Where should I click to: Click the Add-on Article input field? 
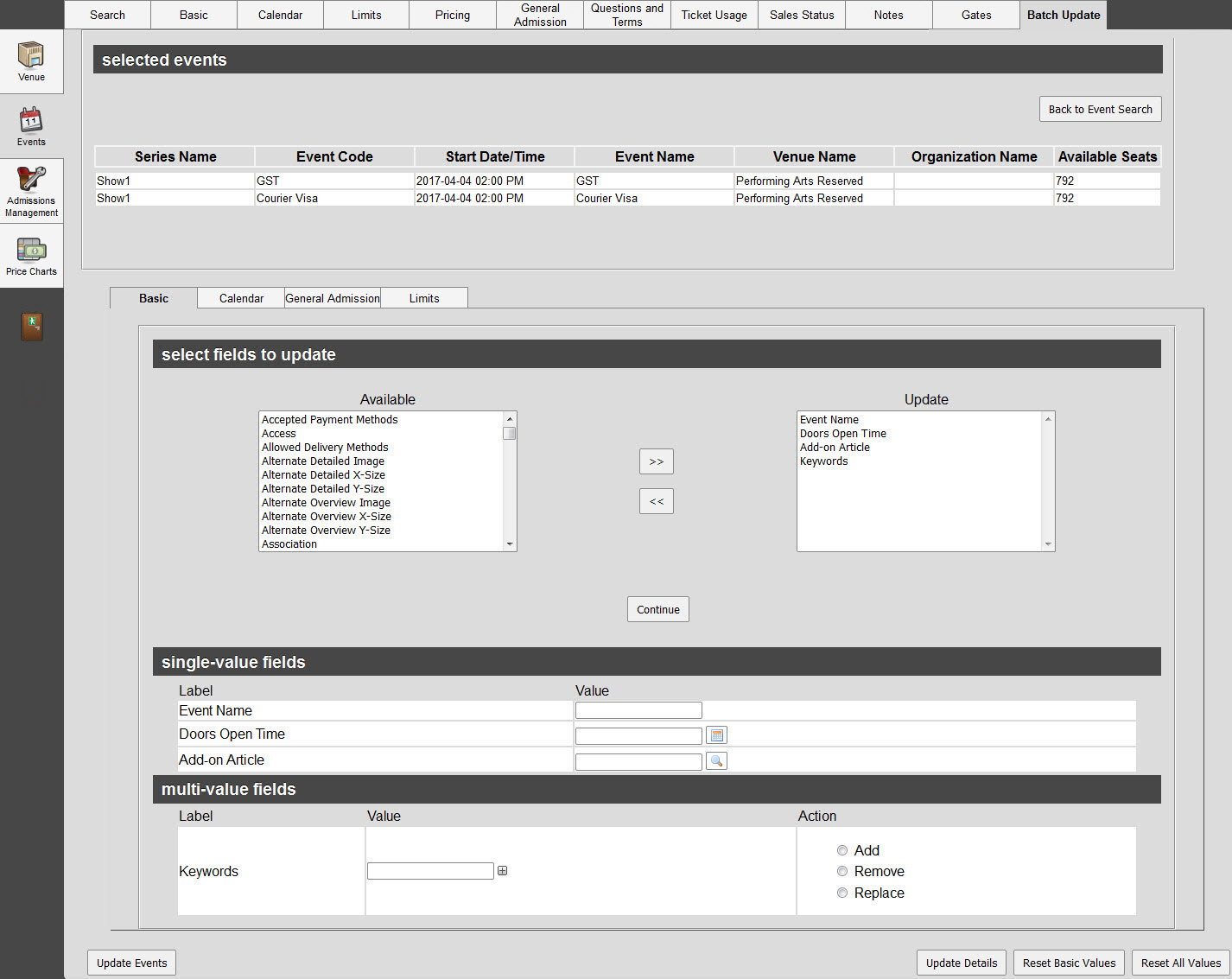[638, 762]
